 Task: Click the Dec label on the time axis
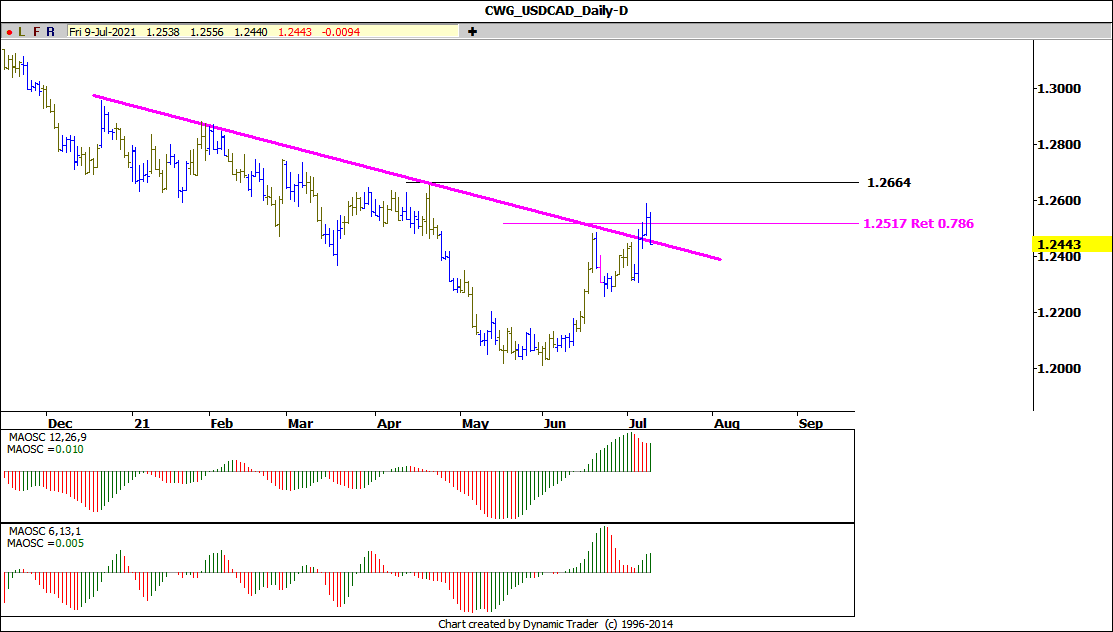coord(60,423)
